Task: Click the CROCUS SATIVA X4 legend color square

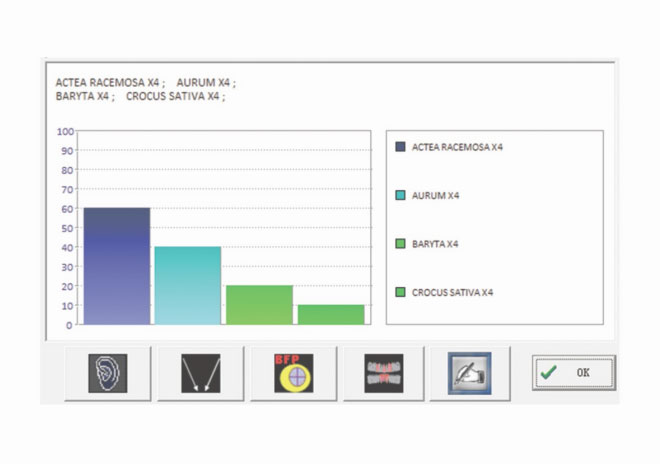Action: [401, 292]
